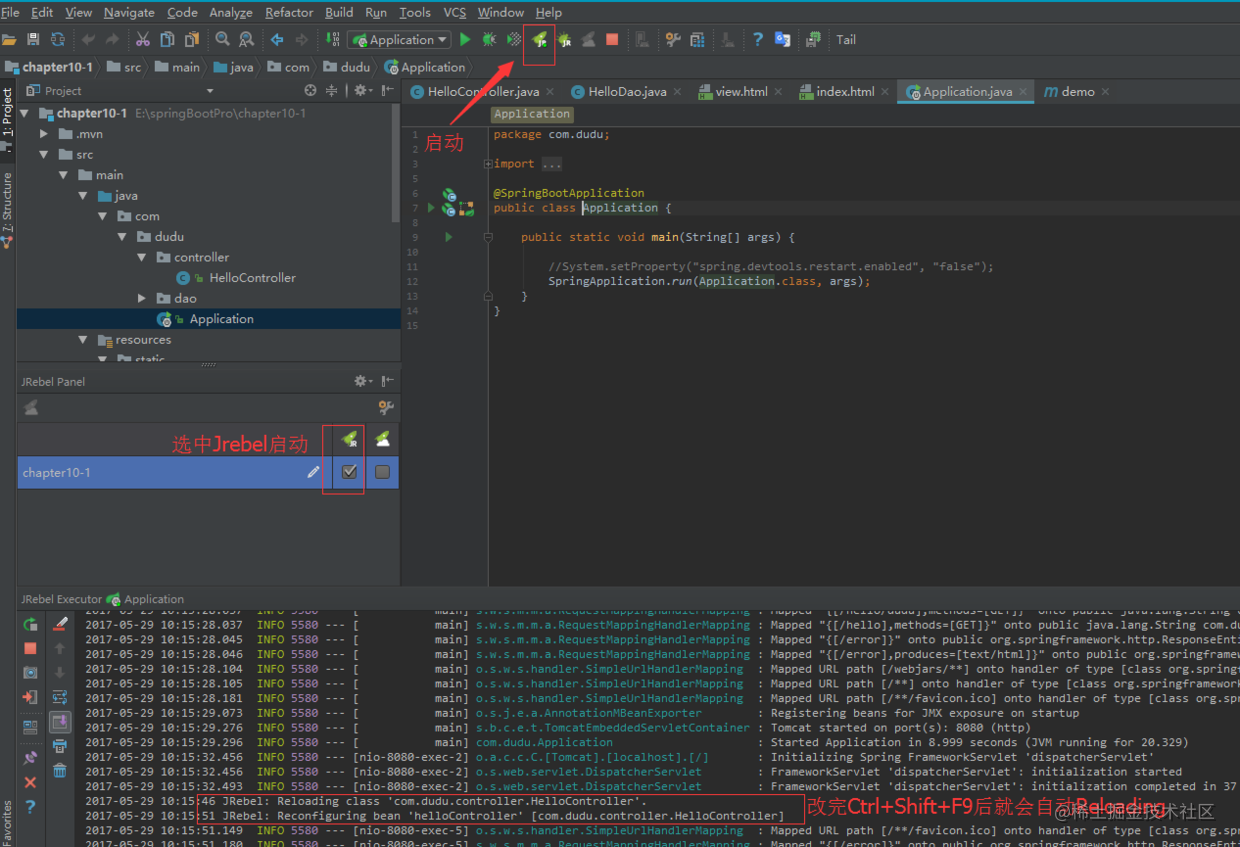This screenshot has width=1240, height=847.
Task: Click the Pin Tab icon in the console
Action: click(30, 758)
